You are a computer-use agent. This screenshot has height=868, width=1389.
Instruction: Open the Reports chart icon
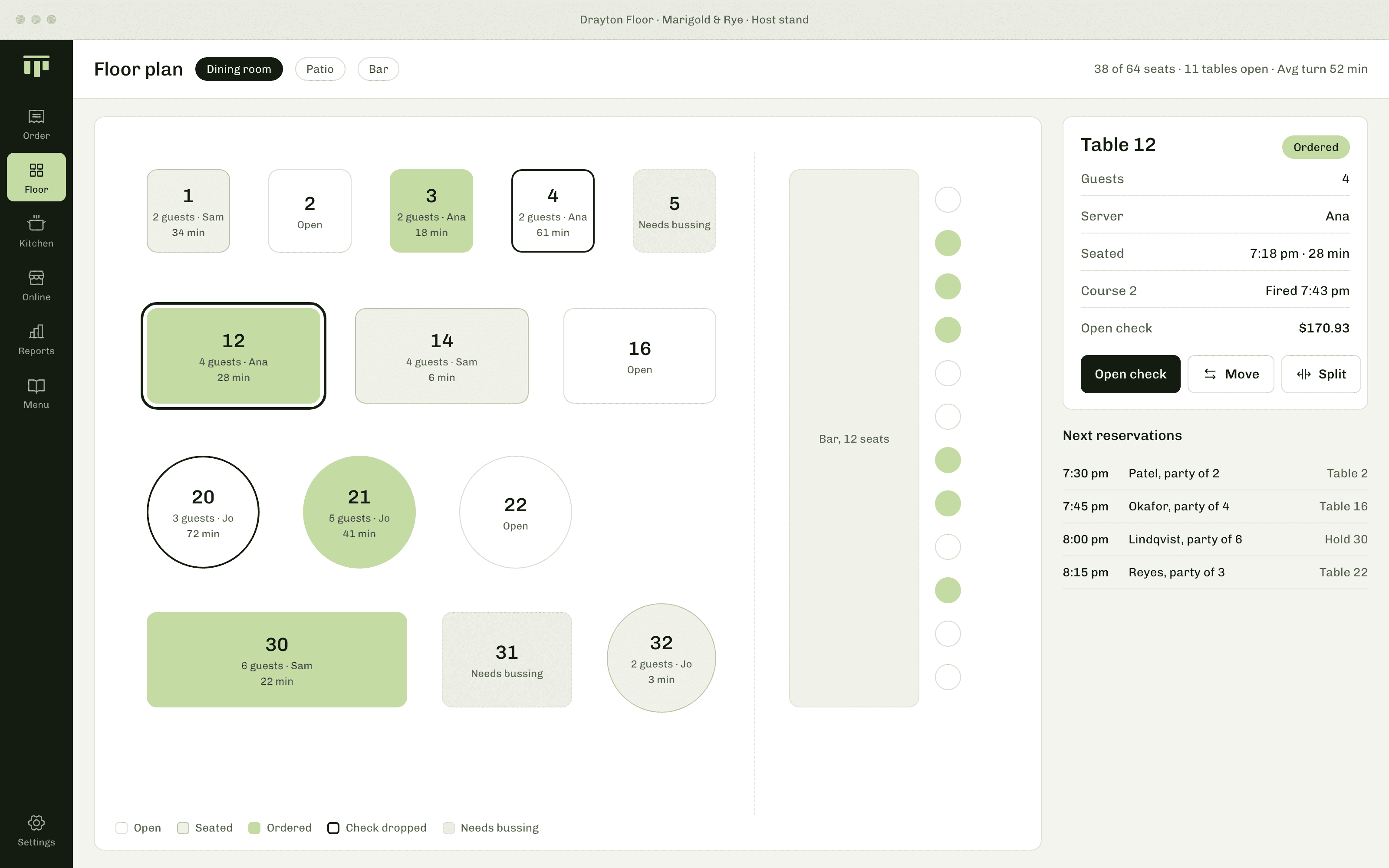tap(36, 331)
